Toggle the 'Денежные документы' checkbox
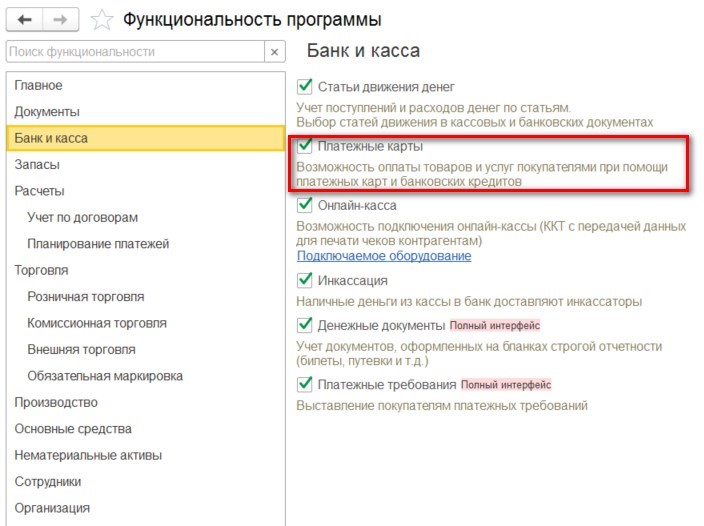Viewport: 704px width, 526px height. (304, 325)
